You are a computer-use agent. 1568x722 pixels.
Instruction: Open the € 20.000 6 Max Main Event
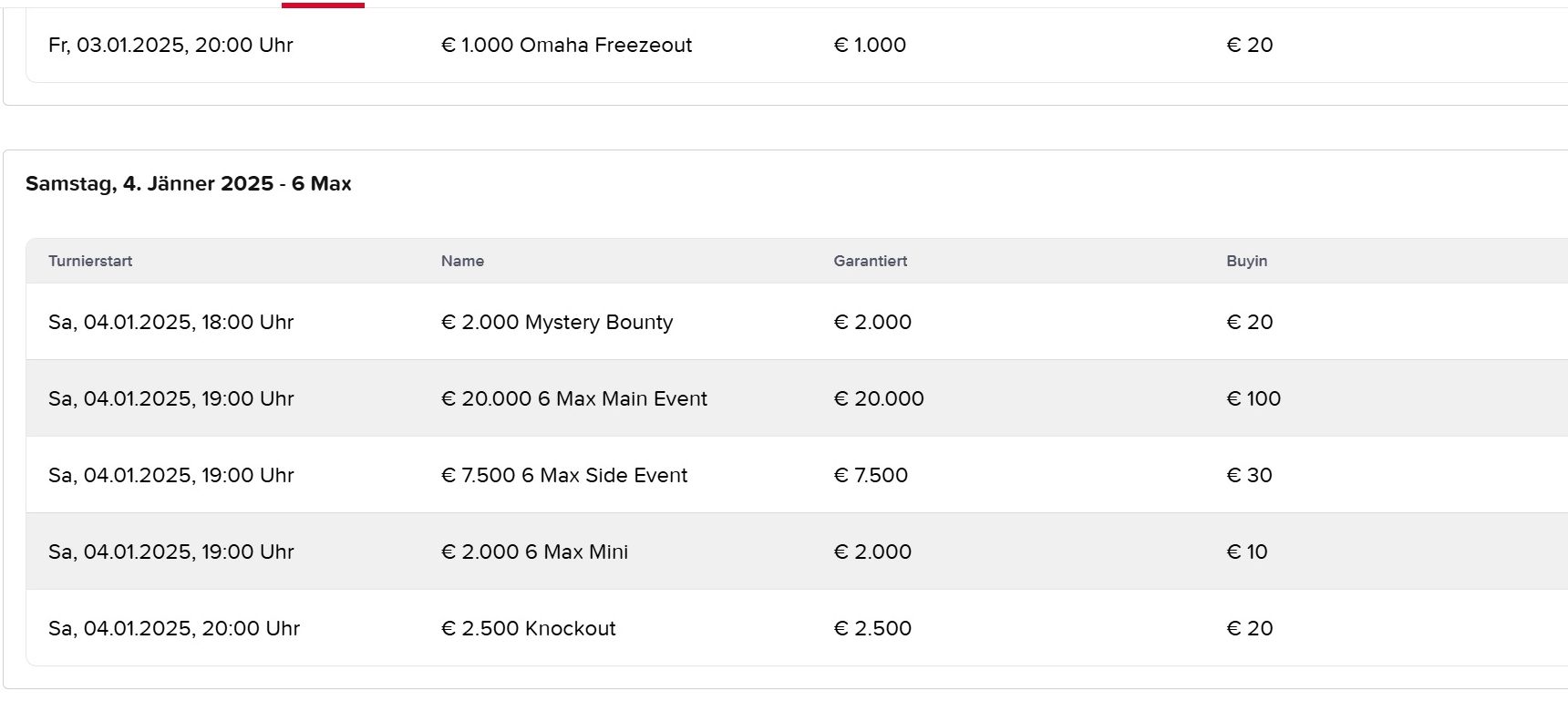573,398
